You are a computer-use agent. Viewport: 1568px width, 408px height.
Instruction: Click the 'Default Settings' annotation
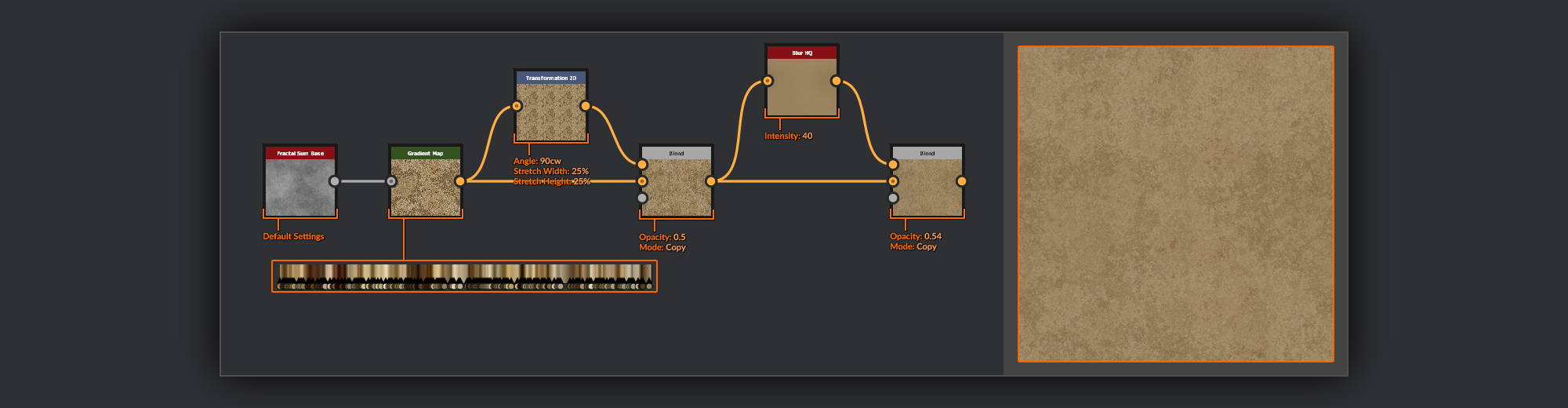tap(293, 236)
